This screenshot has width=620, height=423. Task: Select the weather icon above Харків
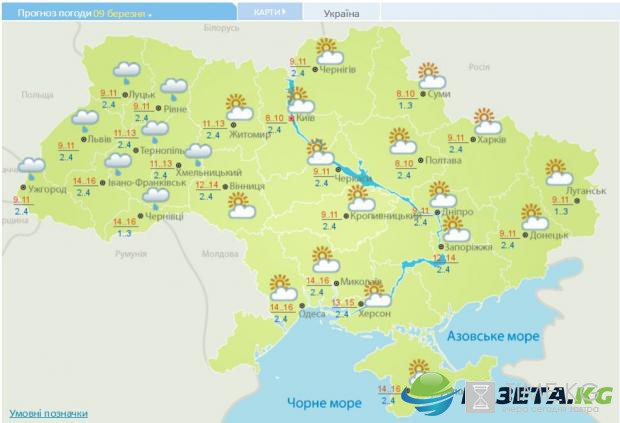(x=487, y=122)
